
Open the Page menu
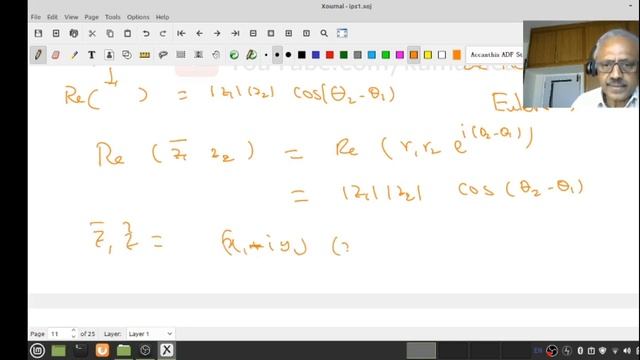91,17
